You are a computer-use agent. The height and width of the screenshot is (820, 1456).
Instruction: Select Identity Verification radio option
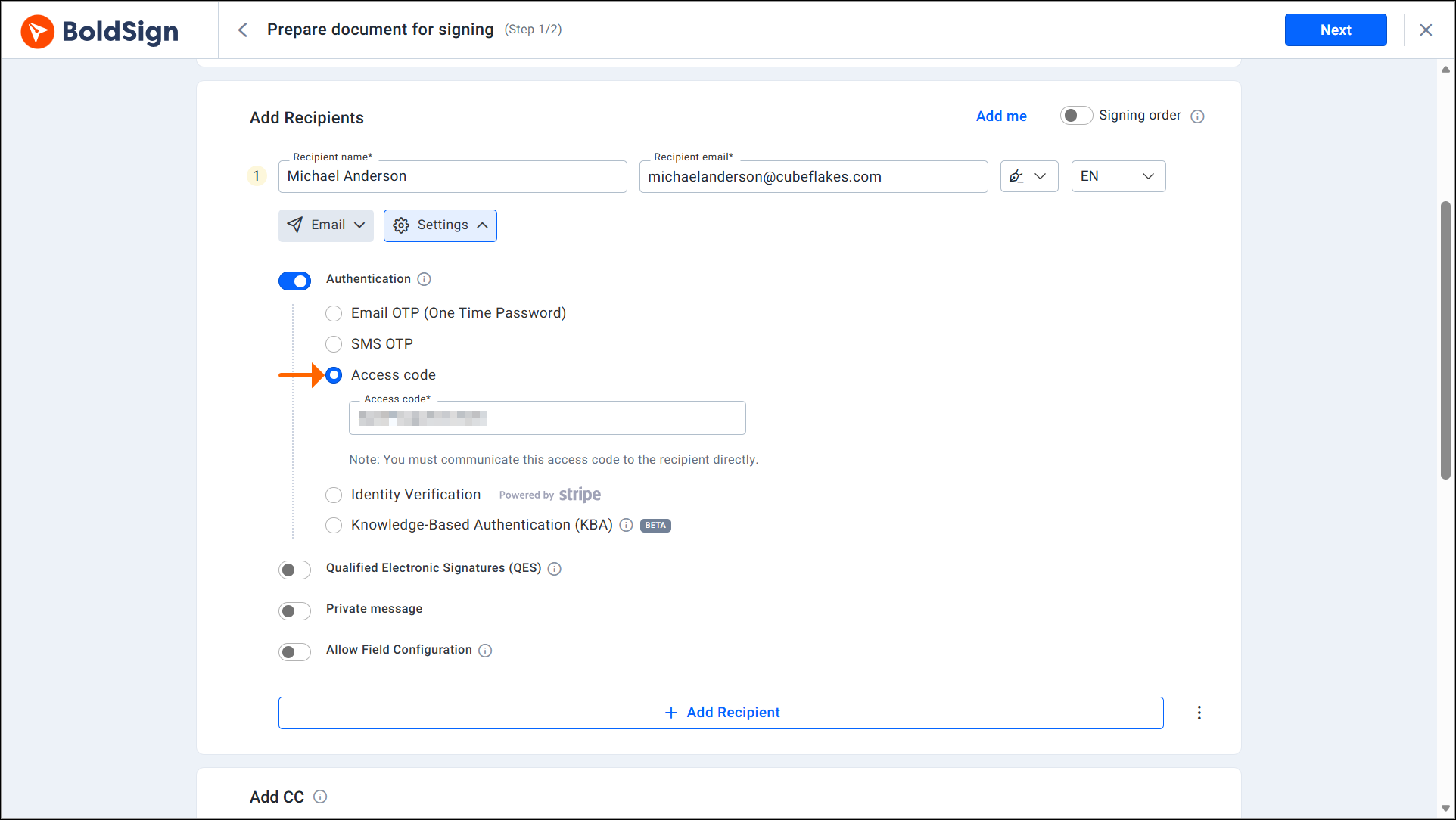click(x=334, y=495)
